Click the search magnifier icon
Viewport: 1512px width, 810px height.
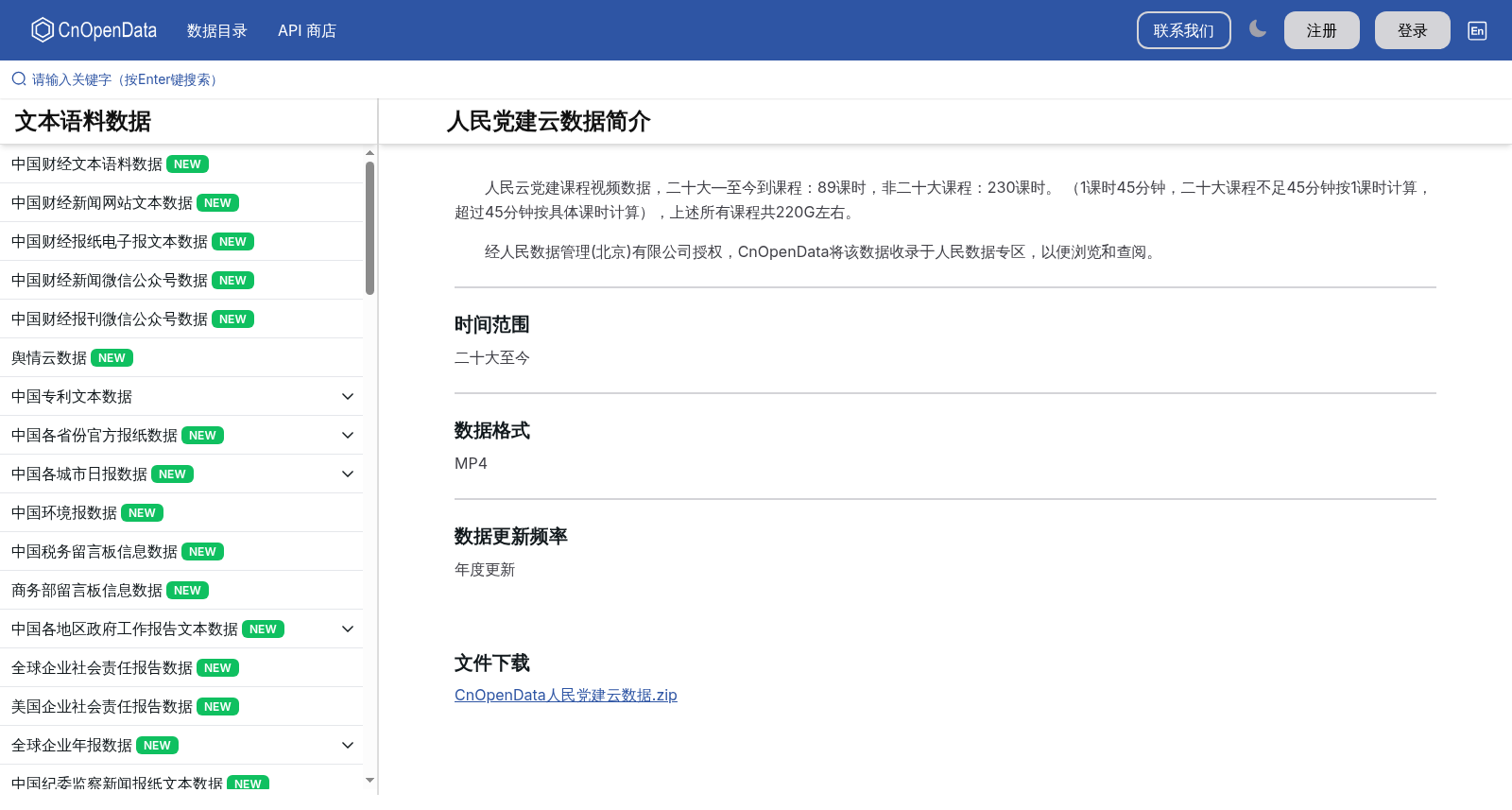[x=18, y=79]
